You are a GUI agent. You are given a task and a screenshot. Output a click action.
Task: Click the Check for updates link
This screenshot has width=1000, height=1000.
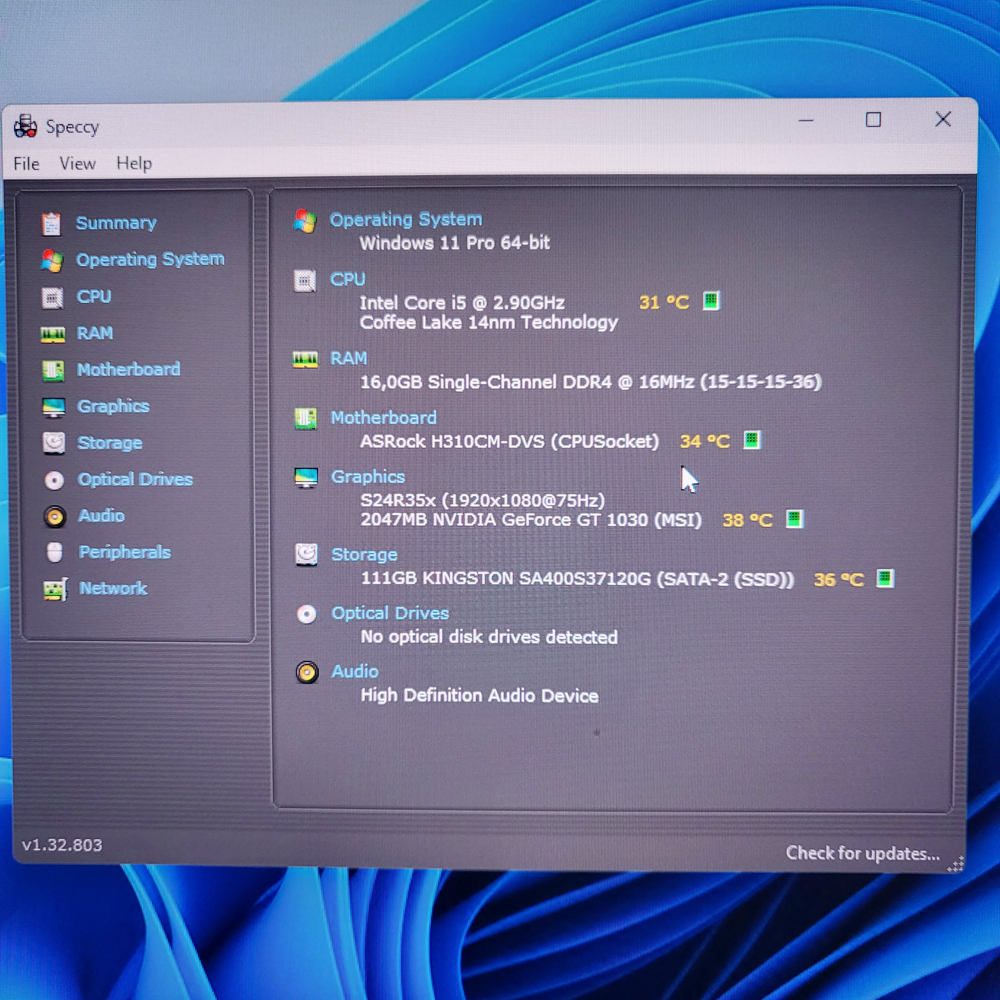[862, 853]
